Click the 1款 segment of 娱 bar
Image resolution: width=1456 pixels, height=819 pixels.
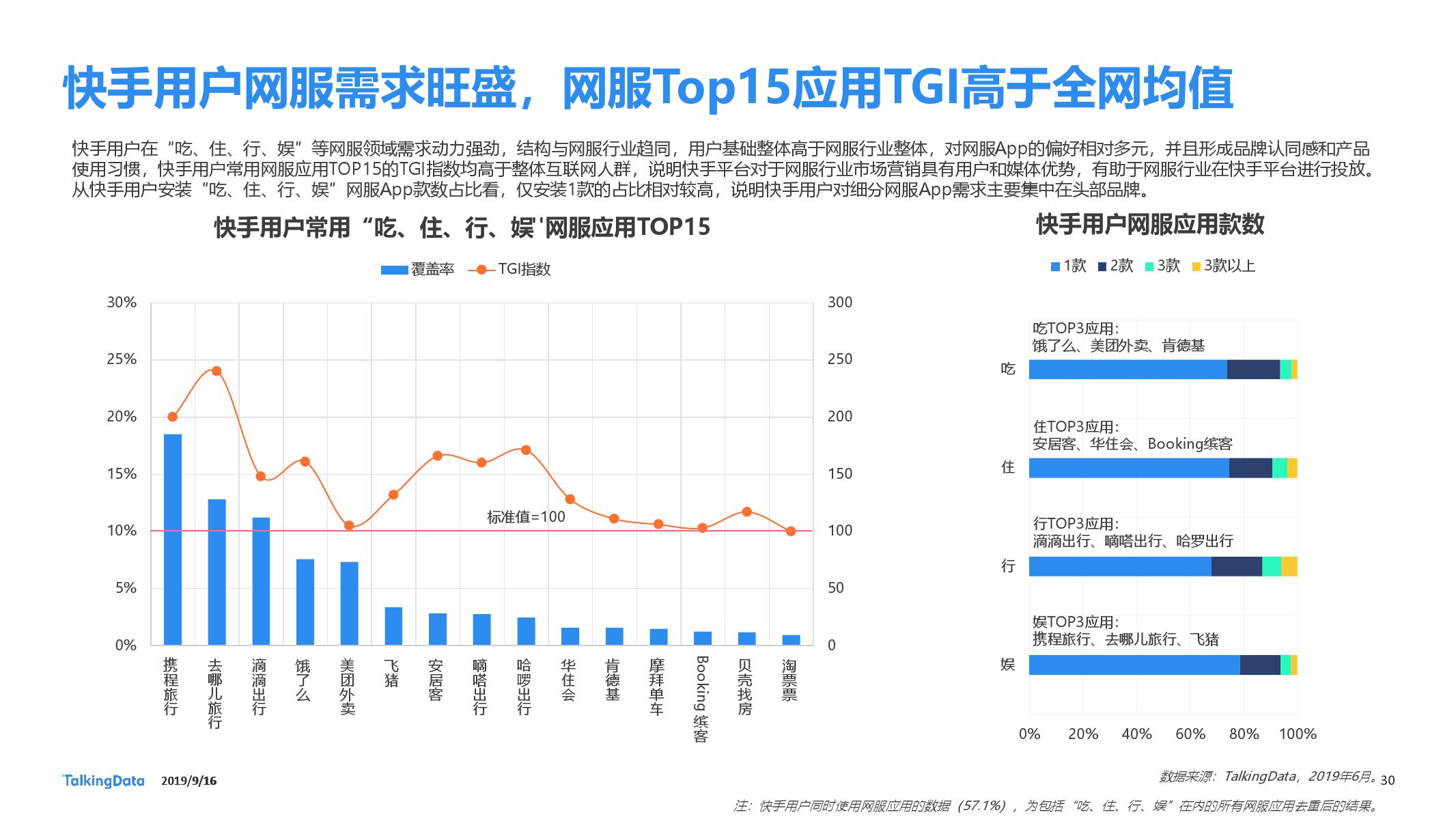(1134, 665)
